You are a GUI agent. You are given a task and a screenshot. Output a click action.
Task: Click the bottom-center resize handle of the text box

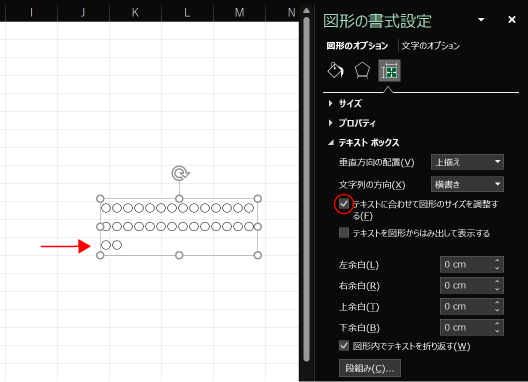pos(179,255)
